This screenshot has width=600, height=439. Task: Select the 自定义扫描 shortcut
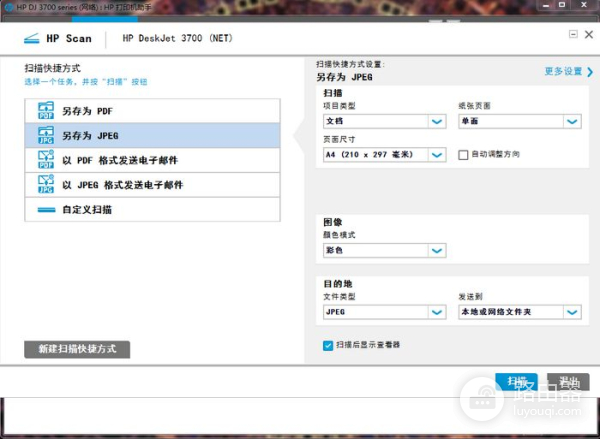coord(152,209)
